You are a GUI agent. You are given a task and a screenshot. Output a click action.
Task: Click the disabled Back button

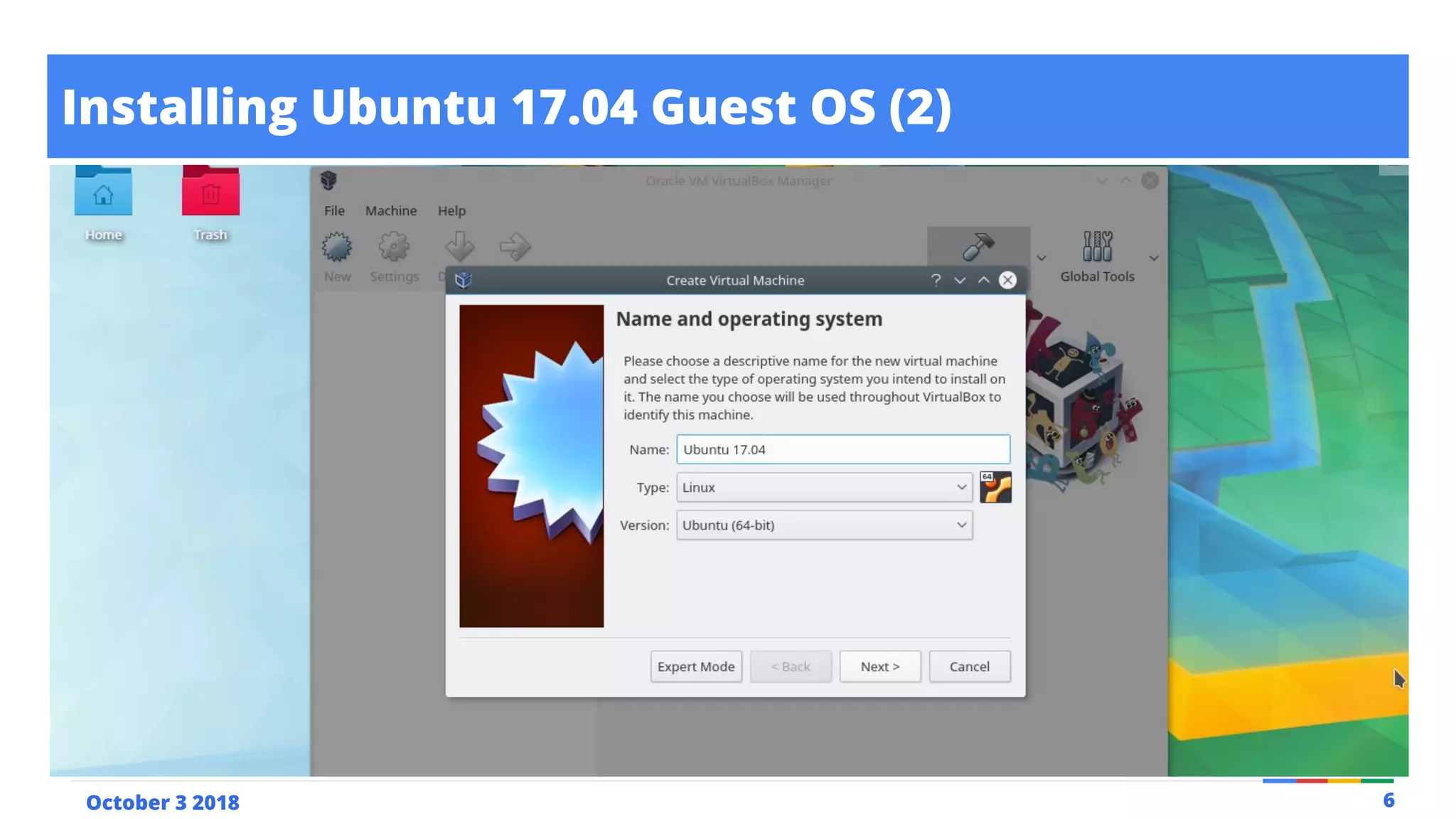[x=791, y=667]
